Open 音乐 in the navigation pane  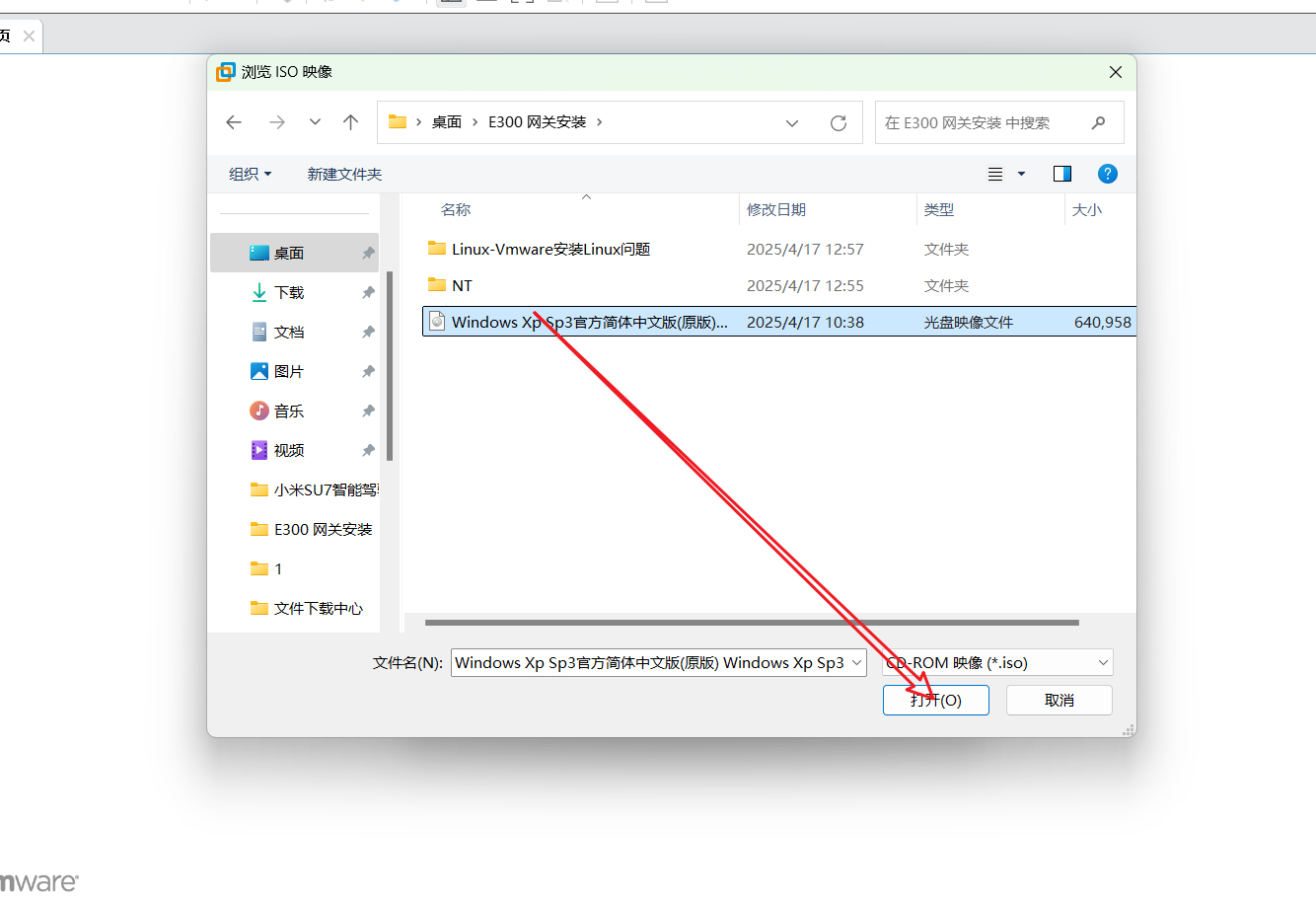coord(289,411)
